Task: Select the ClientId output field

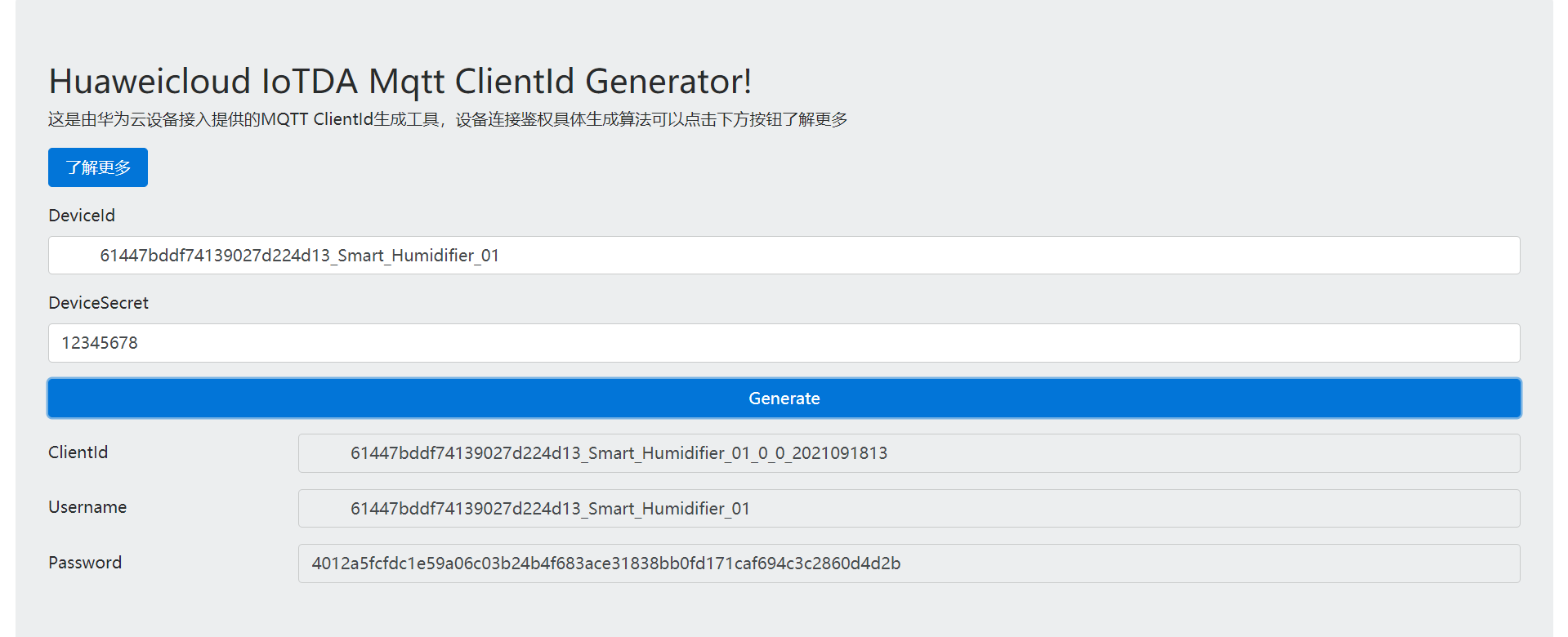Action: click(x=908, y=453)
